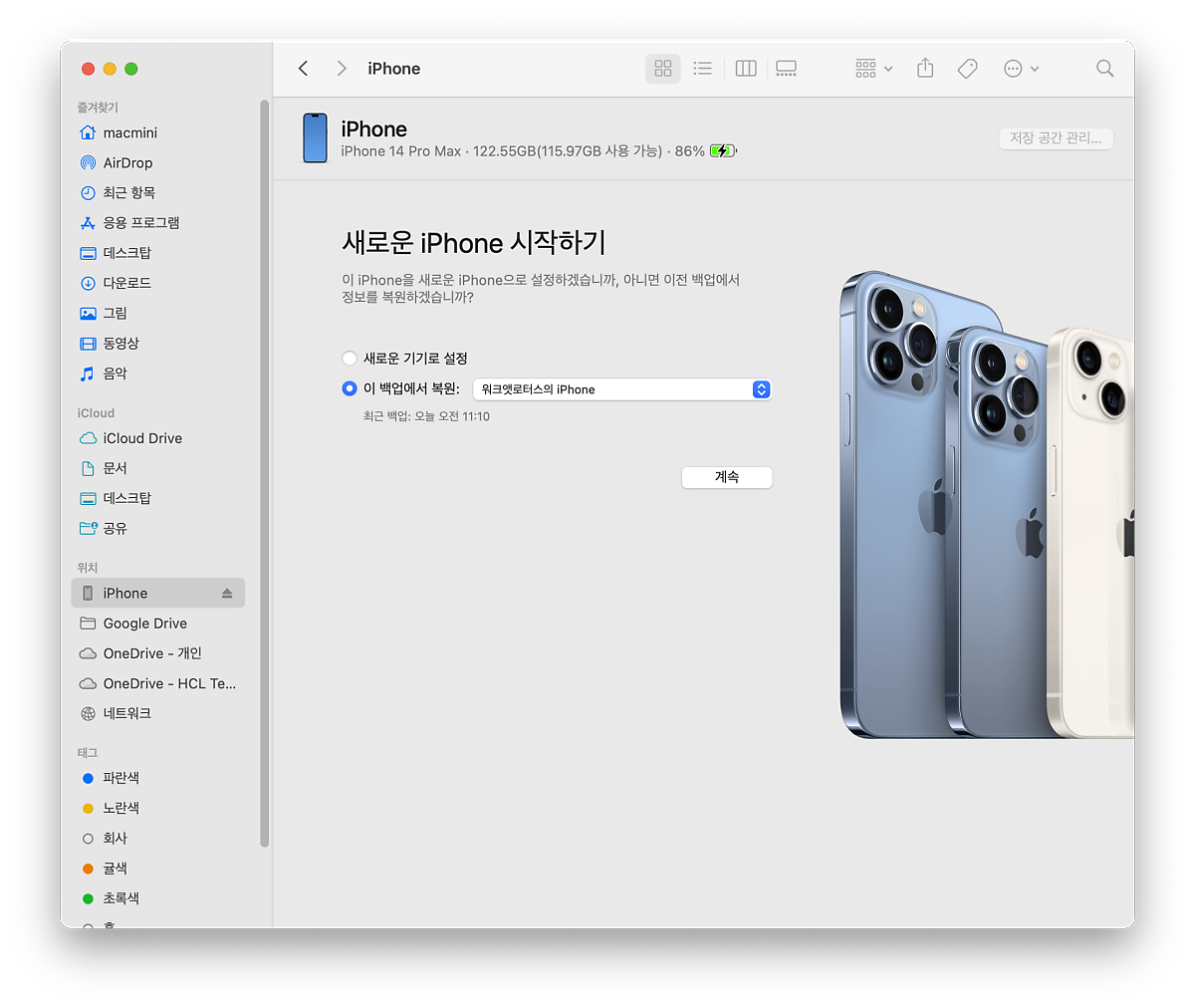1195x1008 pixels.
Task: Open 공유 in sidebar
Action: click(158, 528)
